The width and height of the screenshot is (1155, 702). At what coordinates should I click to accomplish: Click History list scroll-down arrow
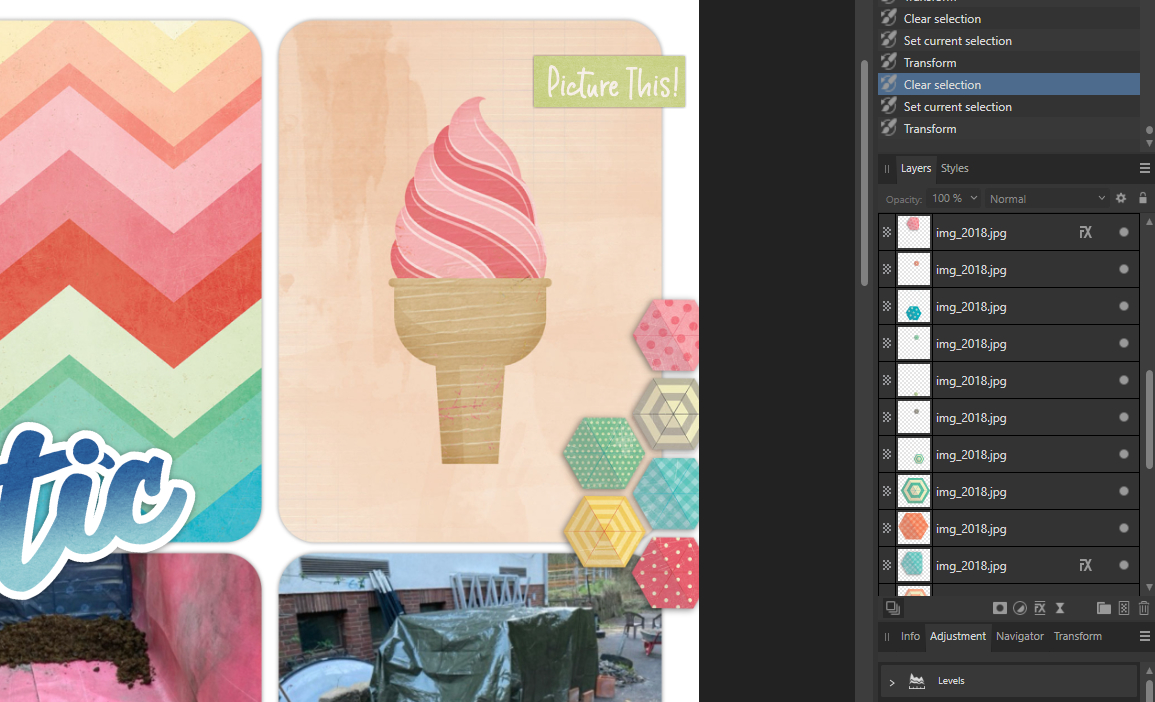coord(1149,144)
